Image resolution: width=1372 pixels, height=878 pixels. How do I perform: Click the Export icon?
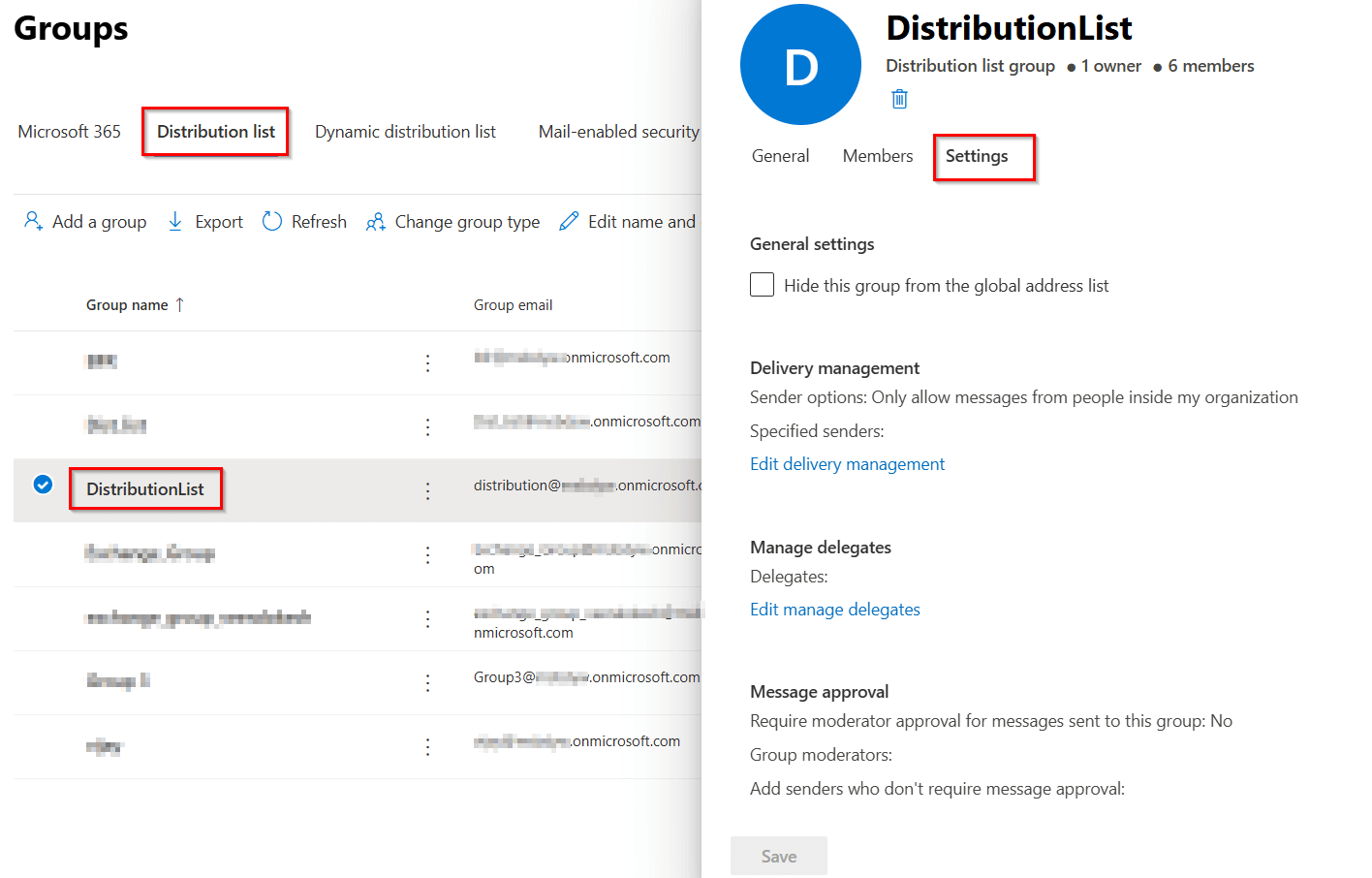click(x=175, y=221)
